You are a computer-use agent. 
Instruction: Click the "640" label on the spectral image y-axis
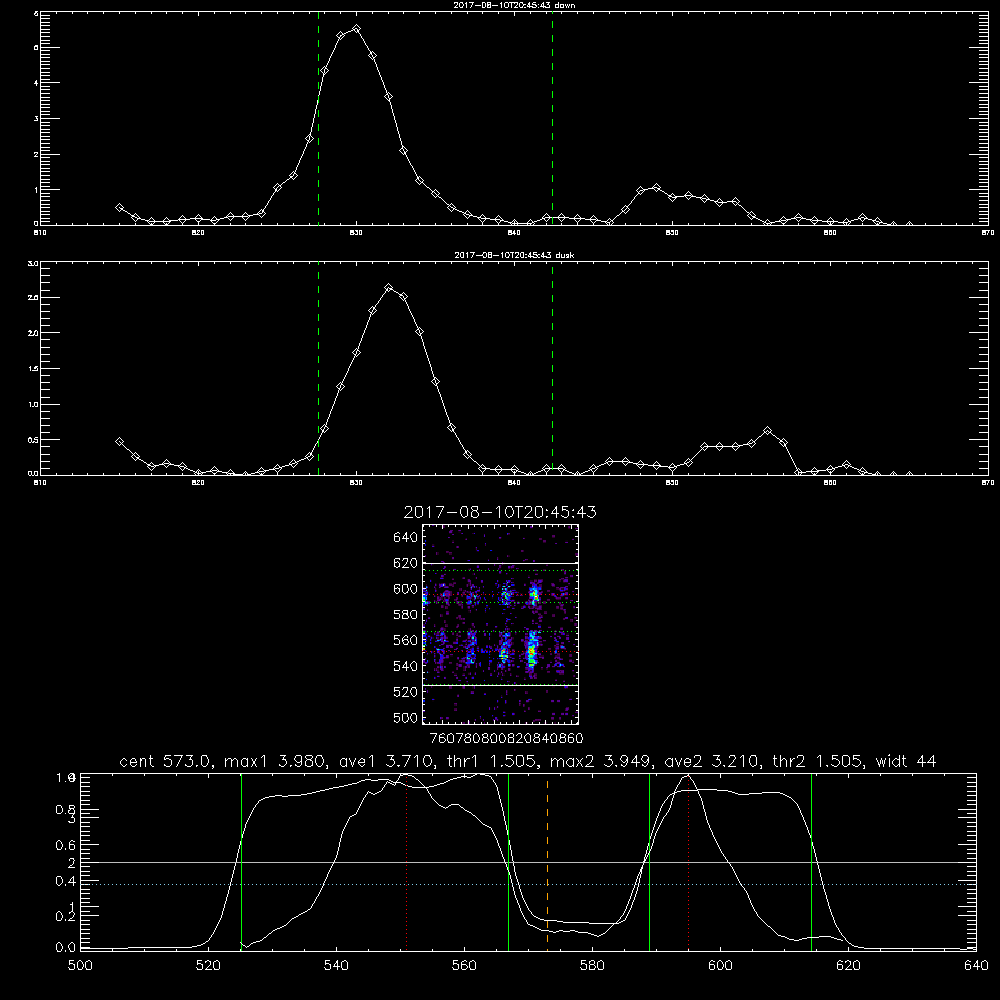coord(406,538)
